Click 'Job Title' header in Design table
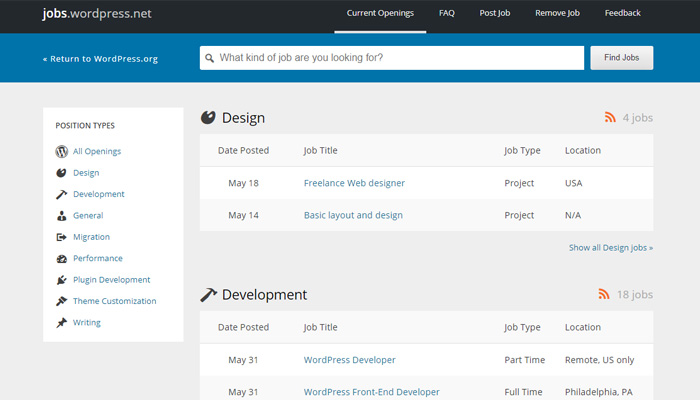 (x=320, y=150)
